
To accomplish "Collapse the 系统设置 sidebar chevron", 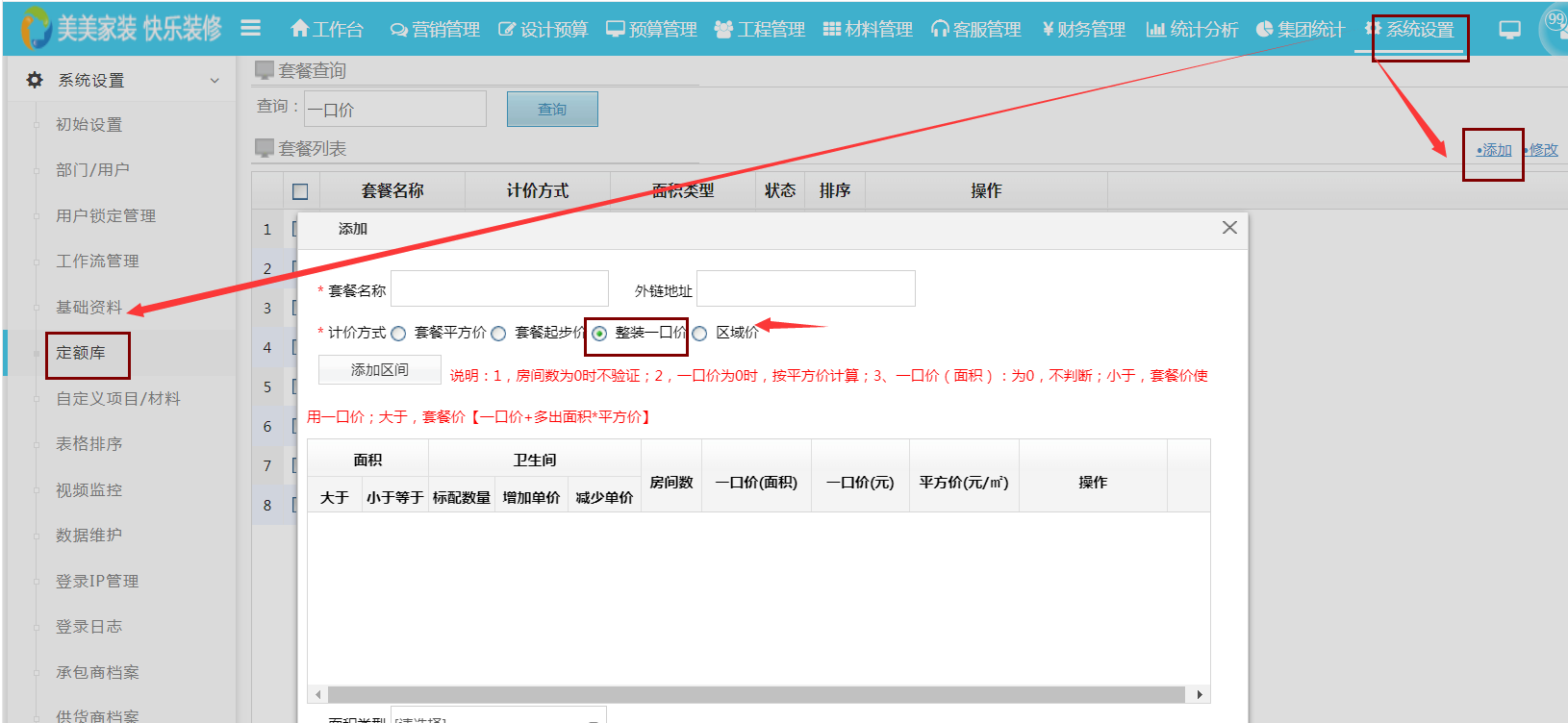I will tap(215, 81).
